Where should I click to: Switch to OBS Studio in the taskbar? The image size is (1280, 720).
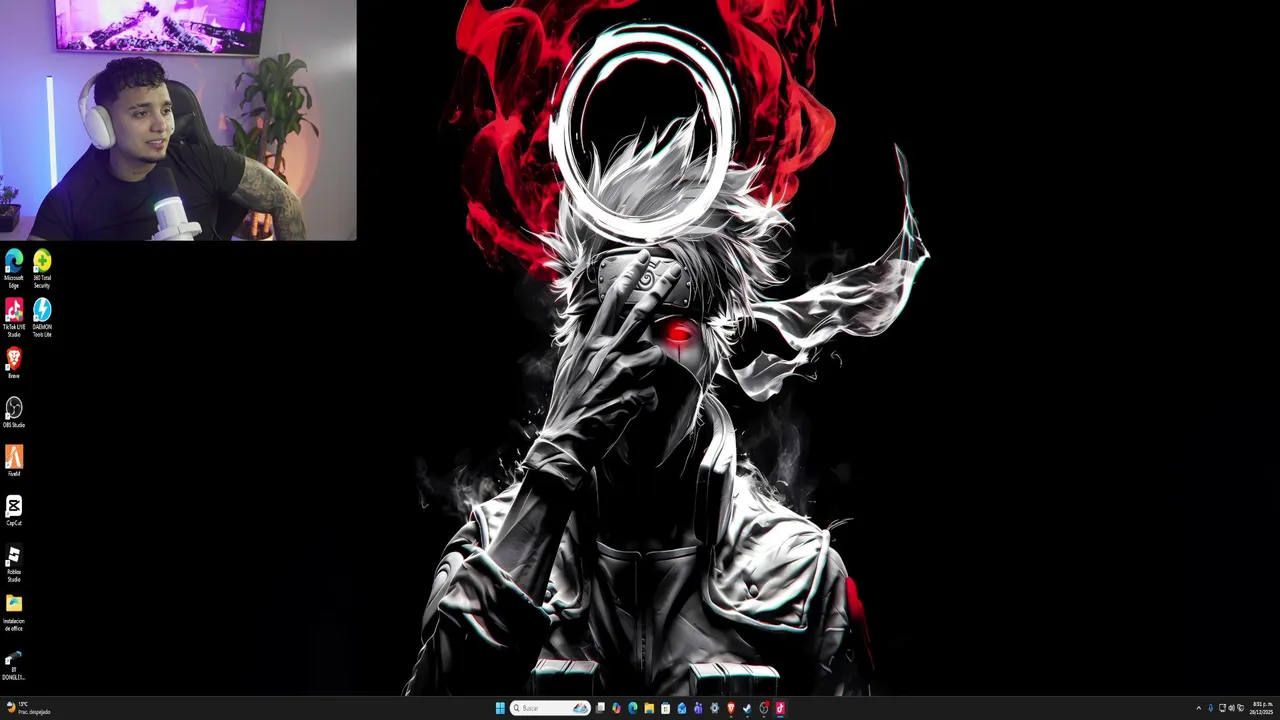click(x=764, y=708)
